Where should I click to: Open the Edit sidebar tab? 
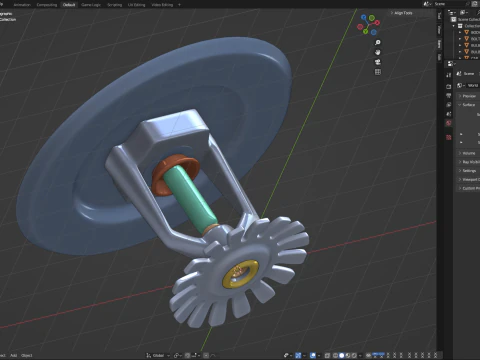coord(439,57)
